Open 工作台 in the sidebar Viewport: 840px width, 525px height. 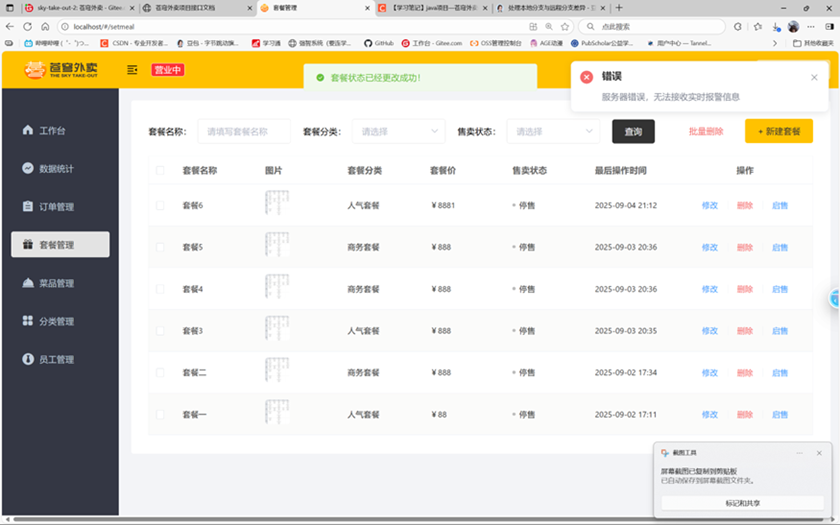(51, 130)
